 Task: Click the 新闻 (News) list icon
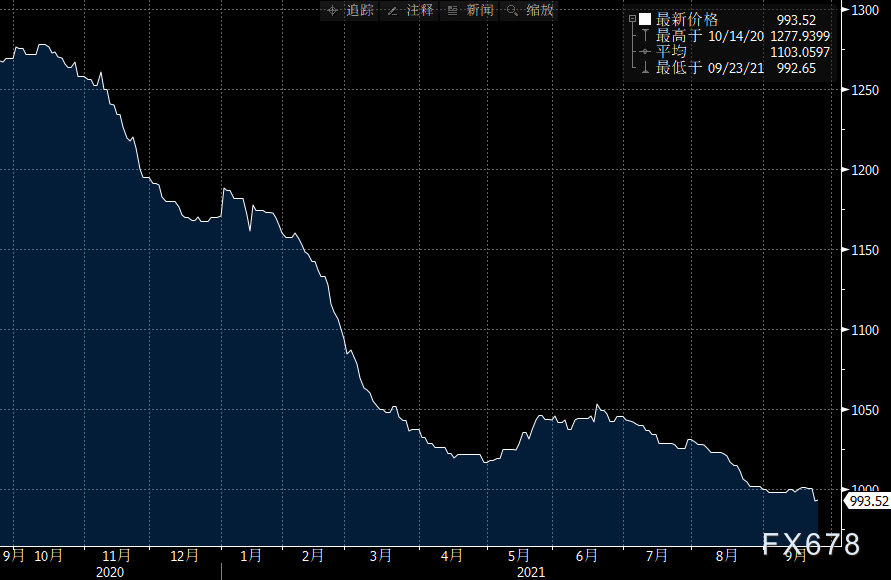point(453,10)
